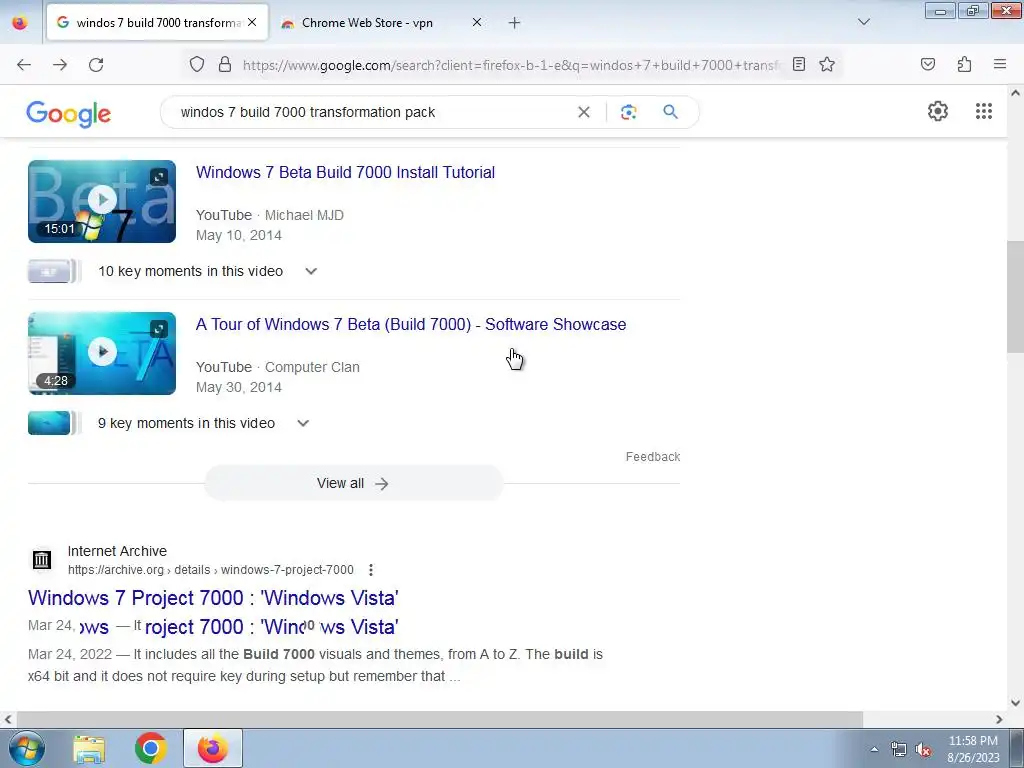Go back to the previous page

click(24, 65)
